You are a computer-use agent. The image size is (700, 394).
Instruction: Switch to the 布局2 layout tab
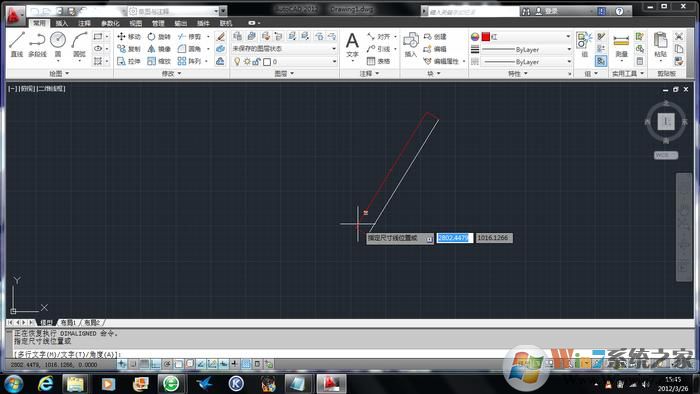[91, 322]
